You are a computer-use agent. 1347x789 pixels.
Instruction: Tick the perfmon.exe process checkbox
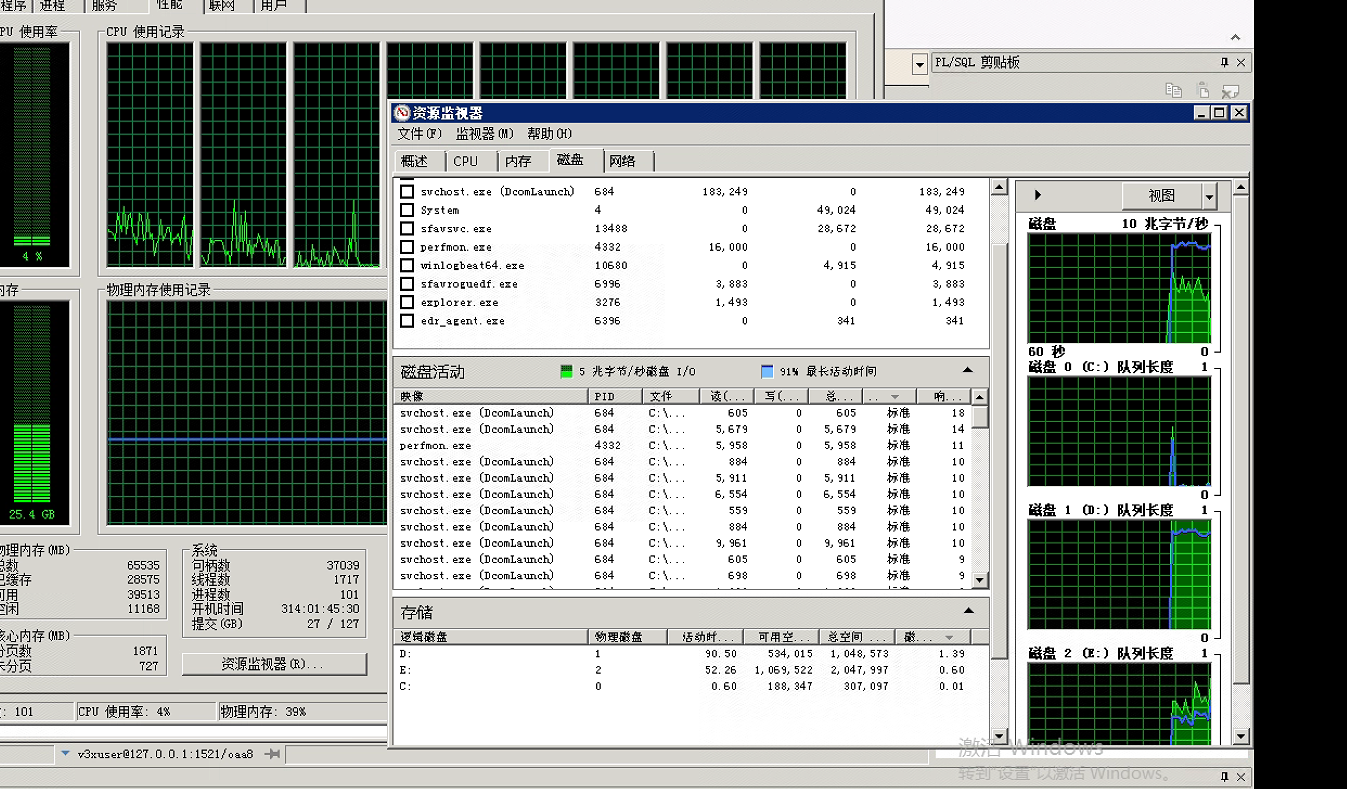[x=407, y=246]
